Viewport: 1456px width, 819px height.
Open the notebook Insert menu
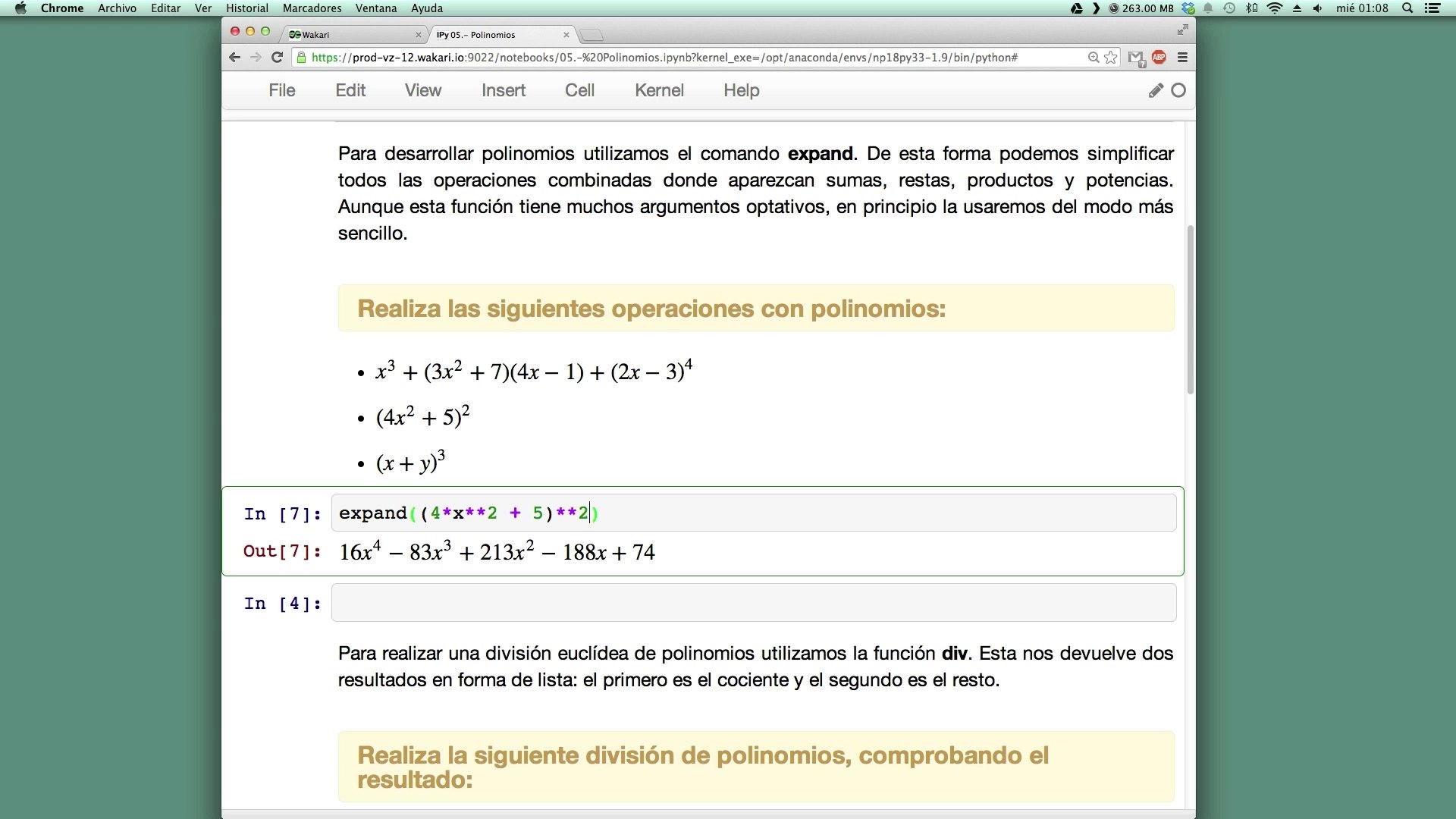pos(503,91)
